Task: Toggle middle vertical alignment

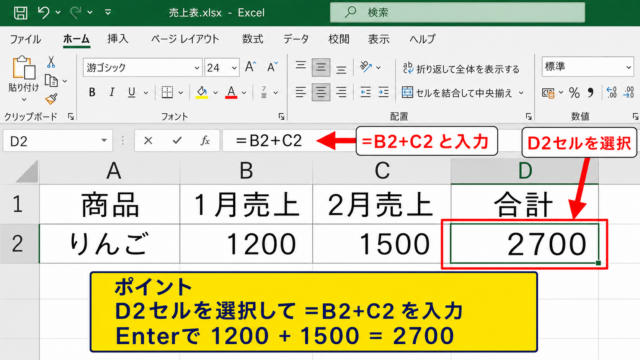Action: pyautogui.click(x=321, y=68)
